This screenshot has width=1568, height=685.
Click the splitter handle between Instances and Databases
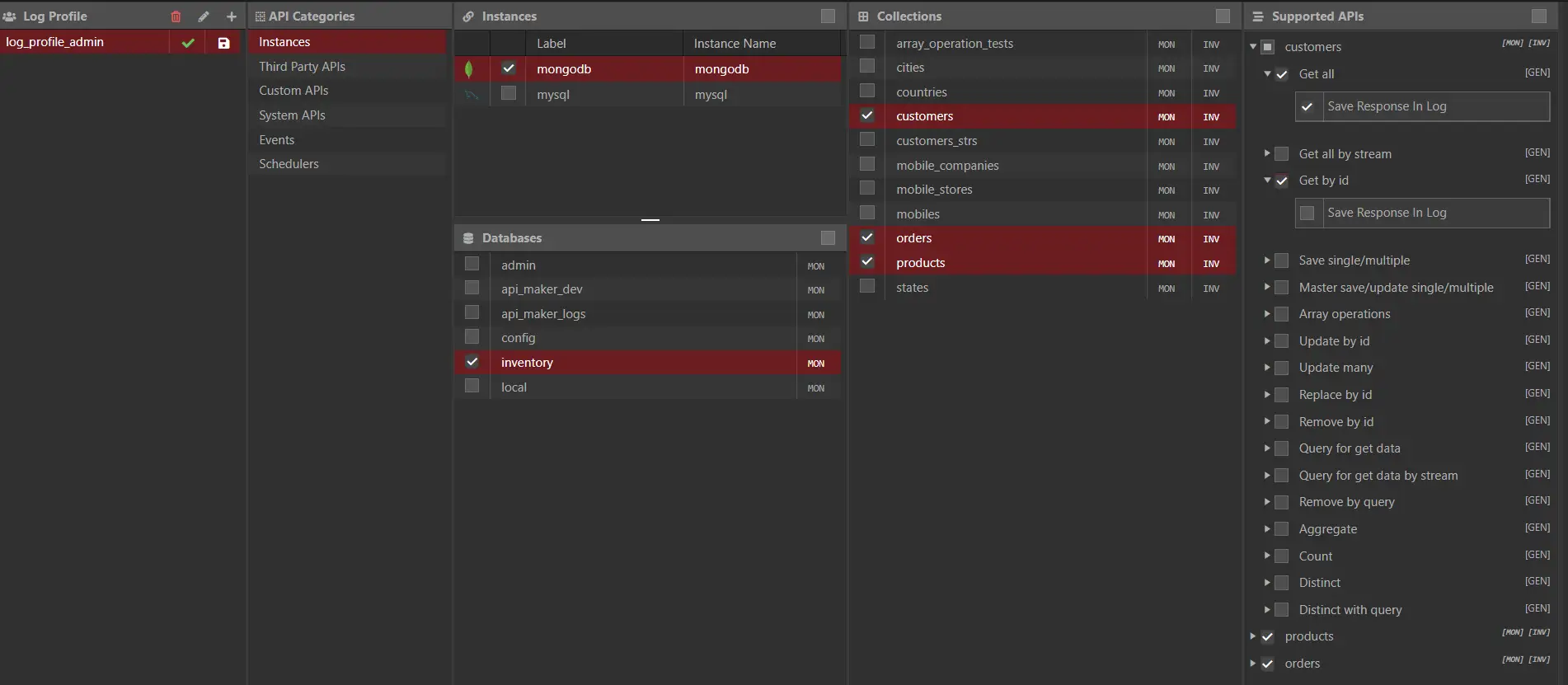pyautogui.click(x=650, y=220)
